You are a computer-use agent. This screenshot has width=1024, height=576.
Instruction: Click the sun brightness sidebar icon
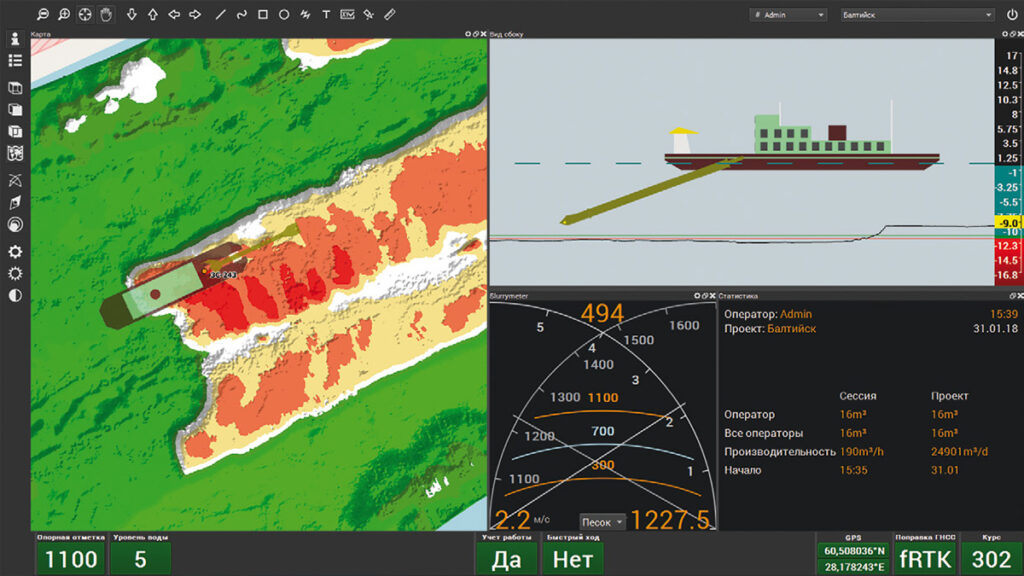[x=15, y=274]
